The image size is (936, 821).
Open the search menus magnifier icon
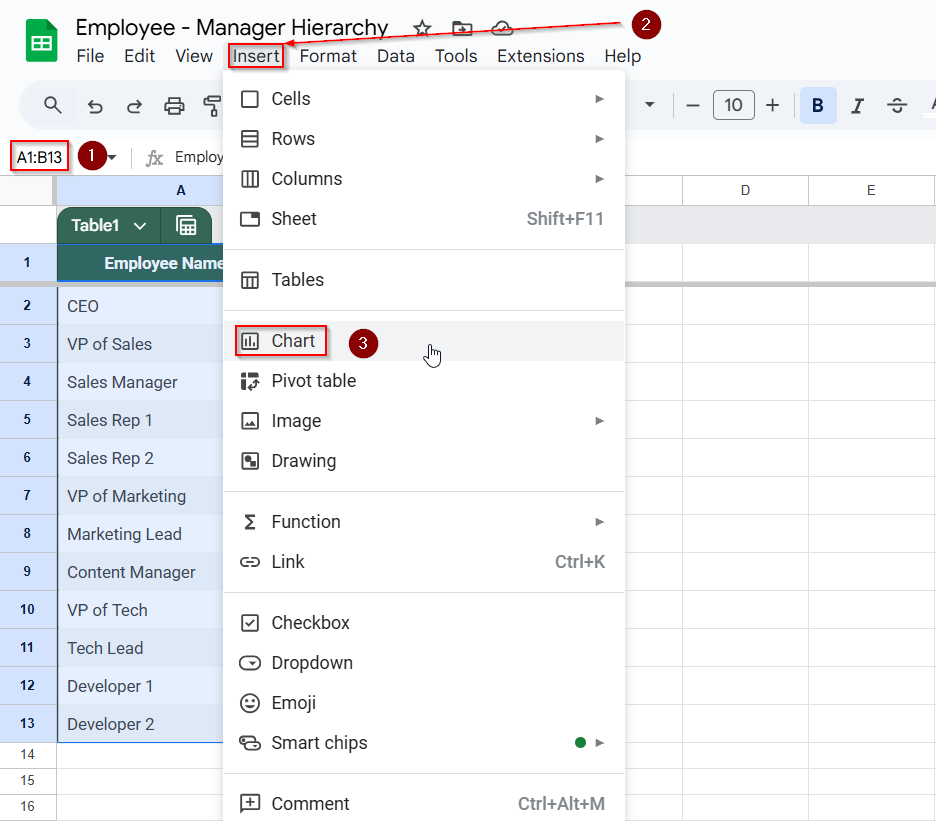click(53, 106)
